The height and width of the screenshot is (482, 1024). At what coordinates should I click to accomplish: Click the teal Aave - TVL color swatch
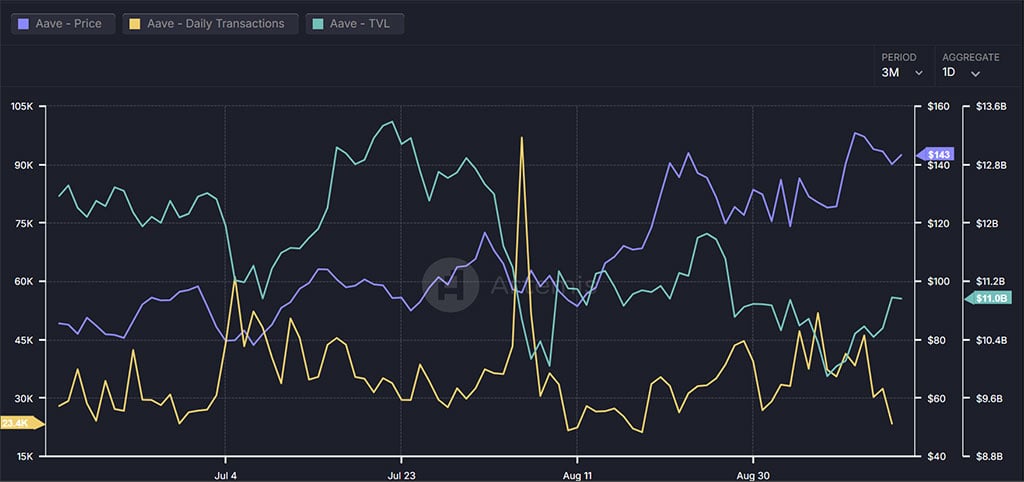point(318,24)
